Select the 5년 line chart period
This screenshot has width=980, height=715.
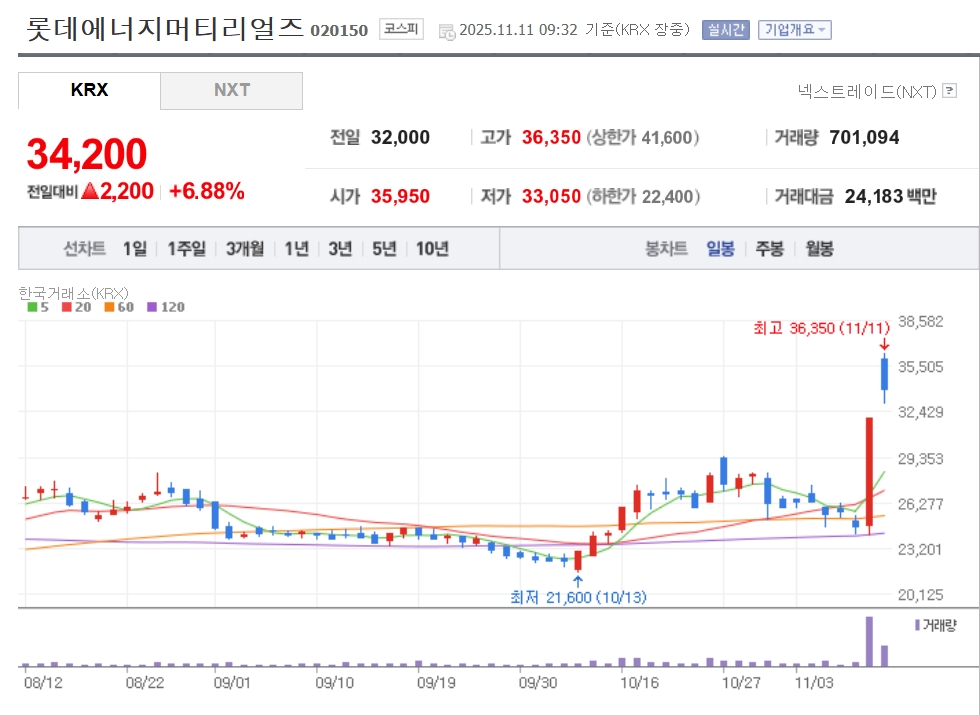coord(384,249)
